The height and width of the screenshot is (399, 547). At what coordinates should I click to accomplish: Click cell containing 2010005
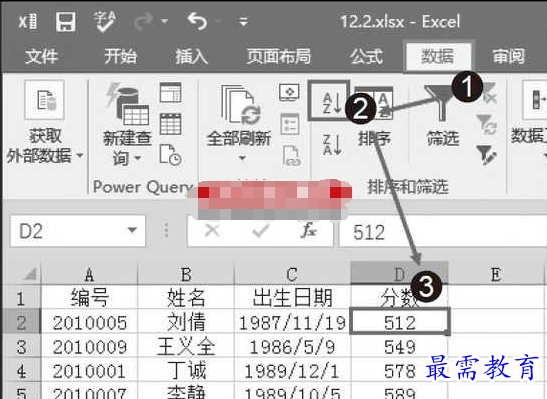pyautogui.click(x=90, y=322)
